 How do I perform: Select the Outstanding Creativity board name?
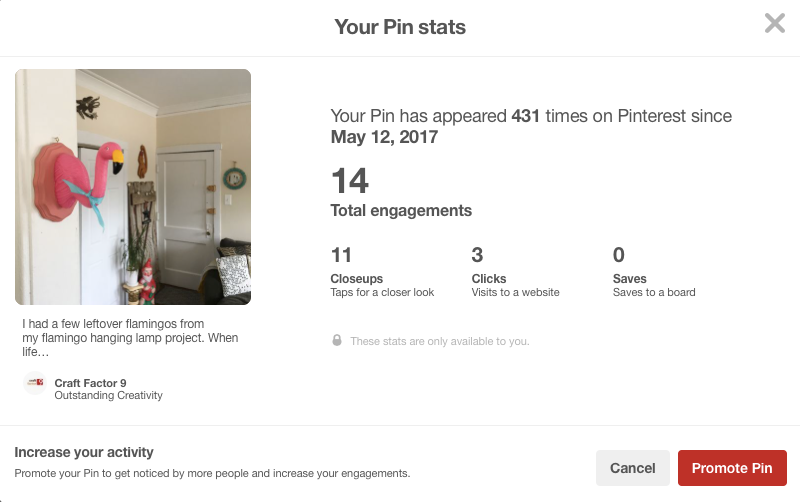tap(108, 395)
